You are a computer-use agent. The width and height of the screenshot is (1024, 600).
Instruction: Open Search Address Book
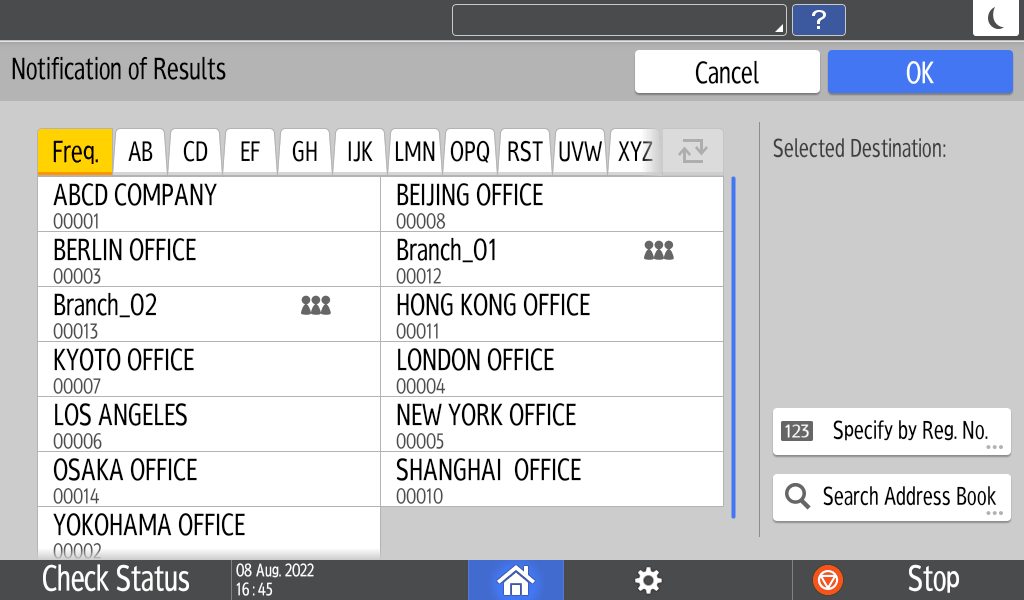tap(891, 497)
